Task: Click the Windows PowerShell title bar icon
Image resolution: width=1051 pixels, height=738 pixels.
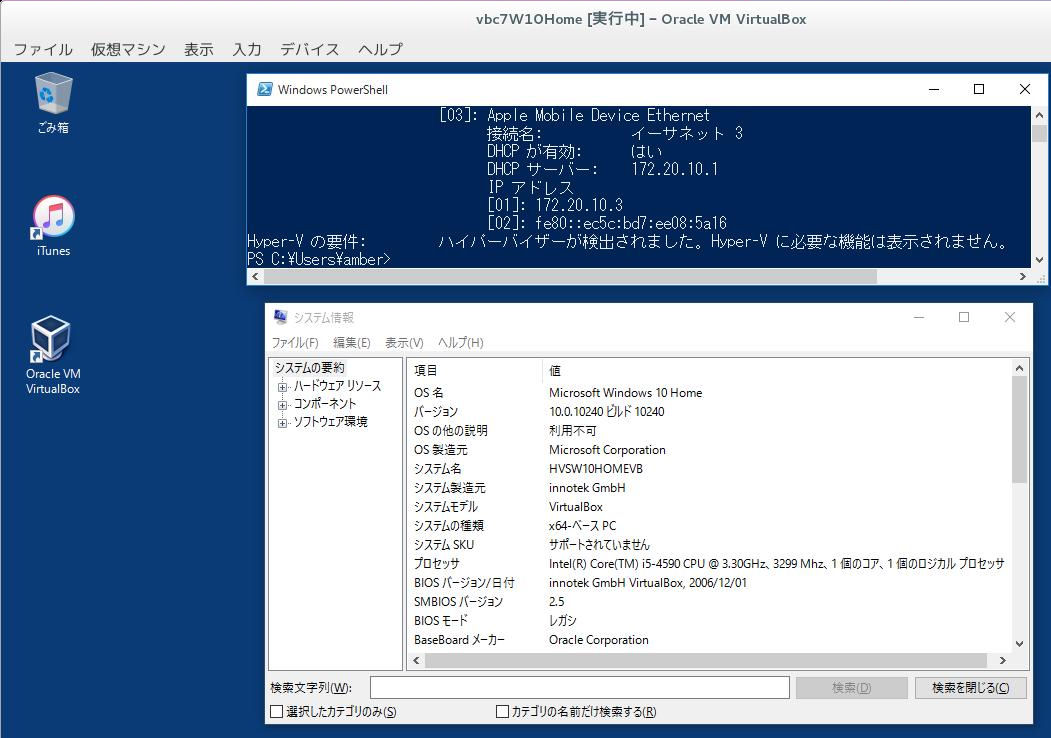Action: (265, 89)
